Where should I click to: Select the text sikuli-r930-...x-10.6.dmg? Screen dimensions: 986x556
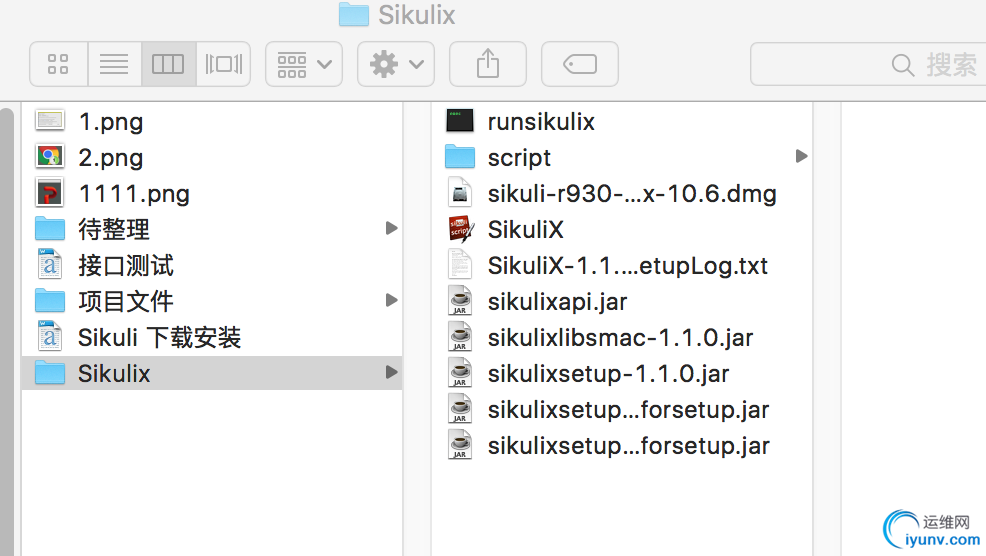(x=632, y=194)
